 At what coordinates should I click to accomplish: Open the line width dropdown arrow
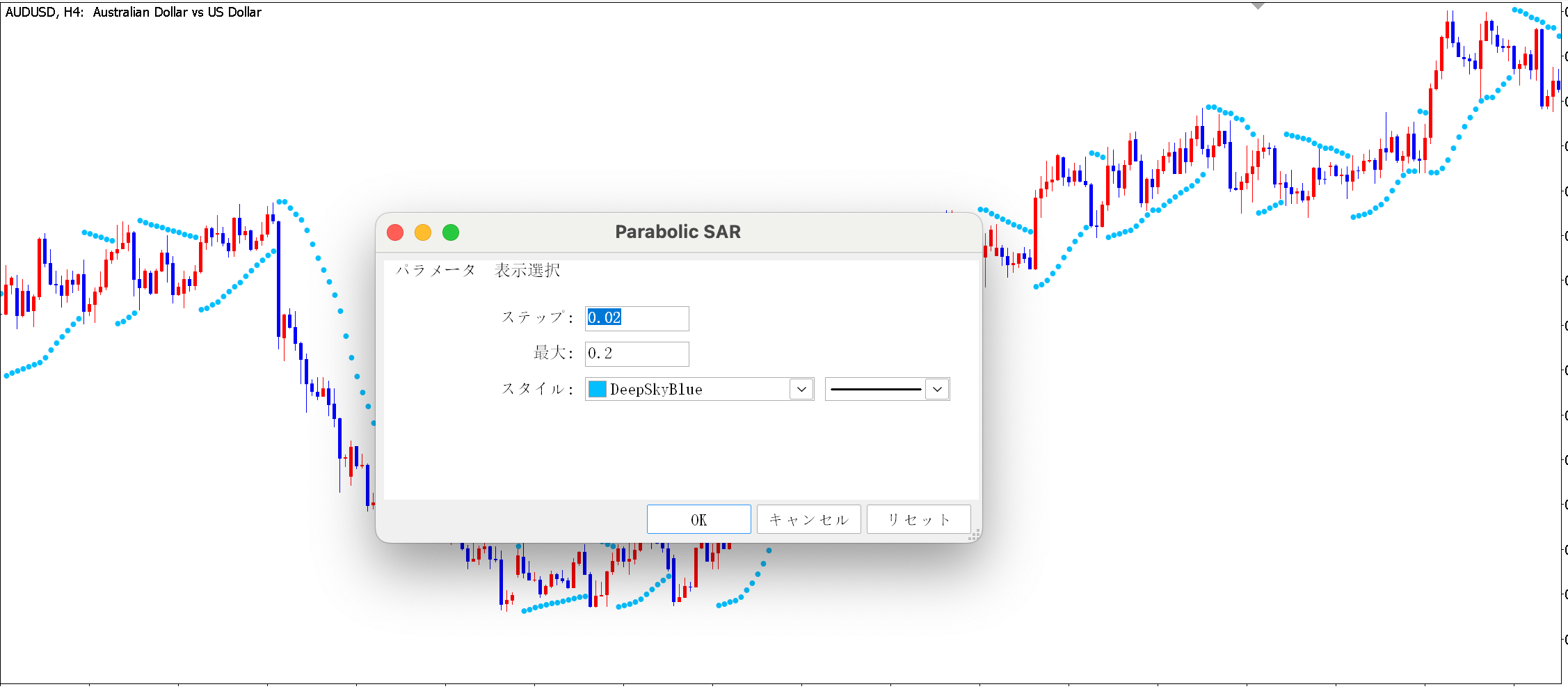click(937, 389)
